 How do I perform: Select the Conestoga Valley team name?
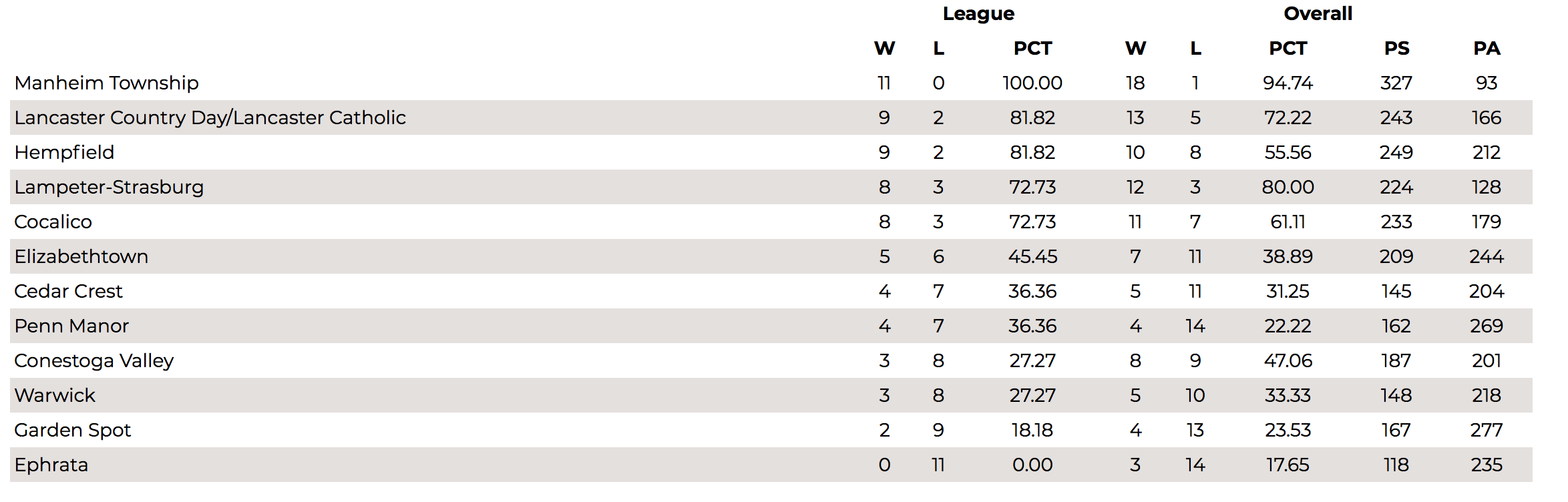[x=93, y=360]
